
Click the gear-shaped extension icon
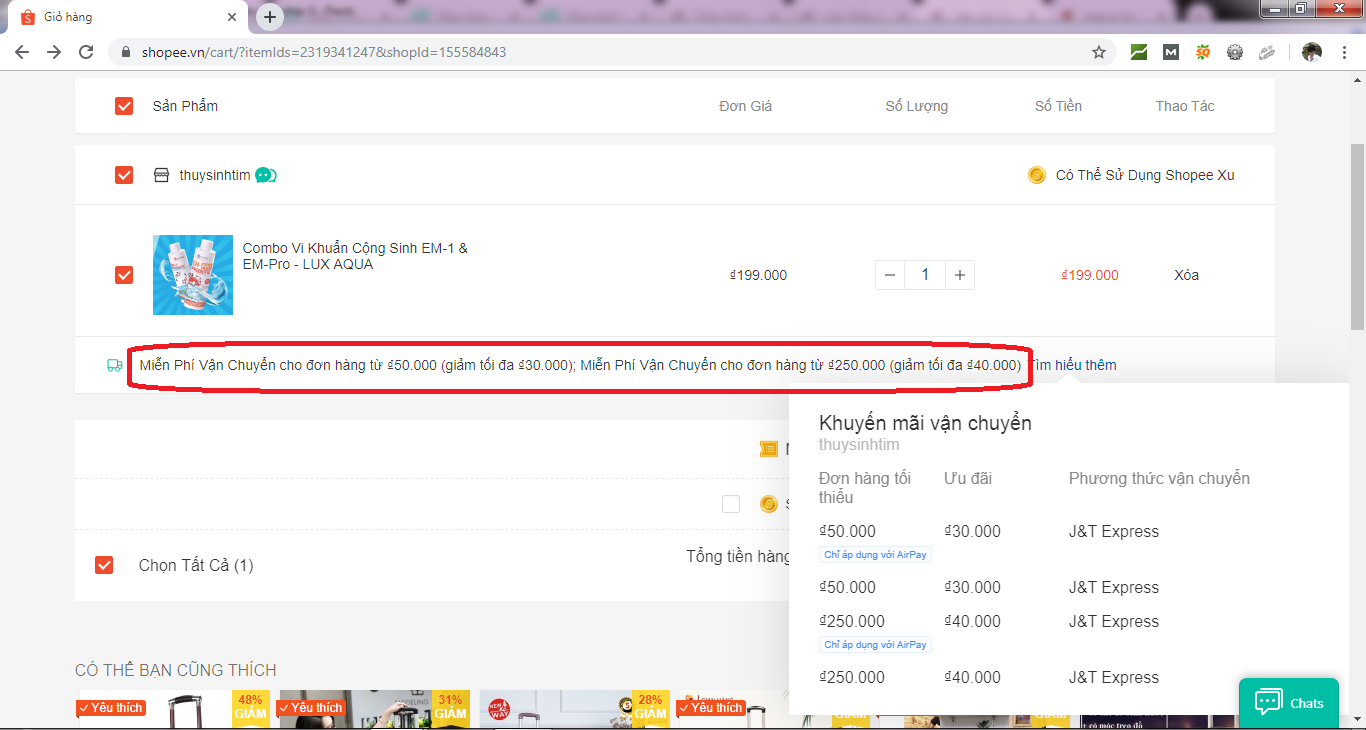click(1235, 52)
